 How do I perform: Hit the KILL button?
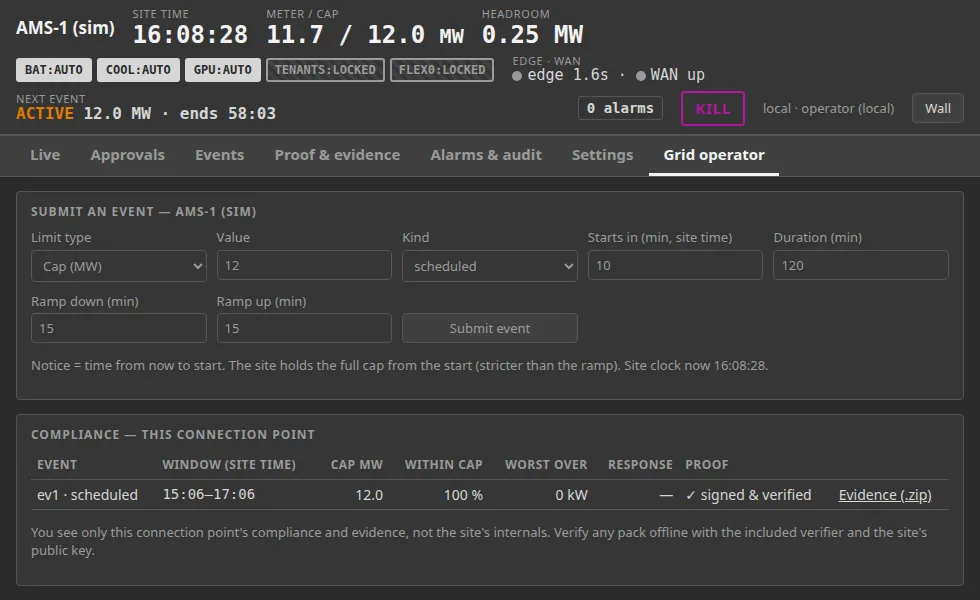(x=712, y=109)
